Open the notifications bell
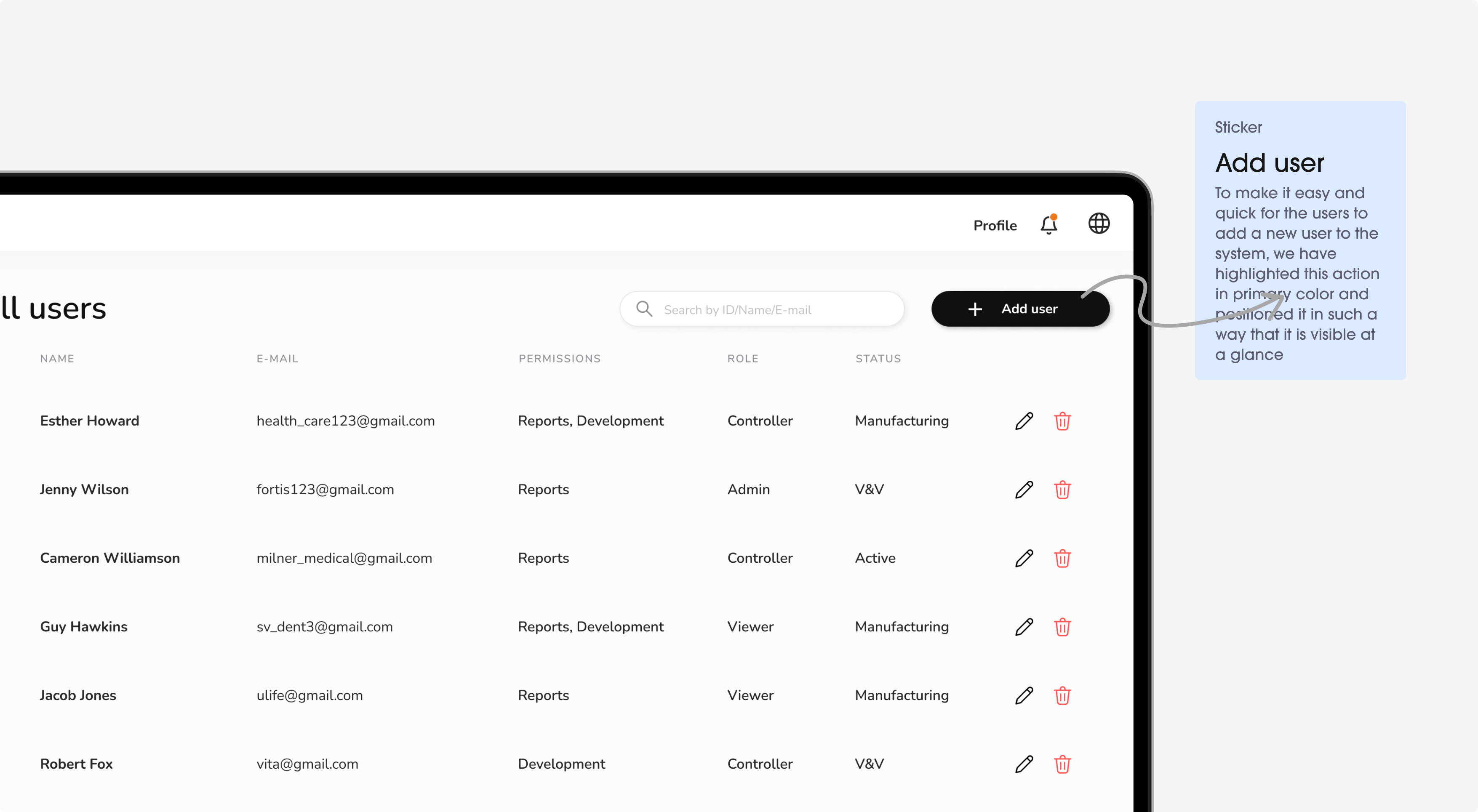Screen dimensions: 1478x812 point(1049,224)
